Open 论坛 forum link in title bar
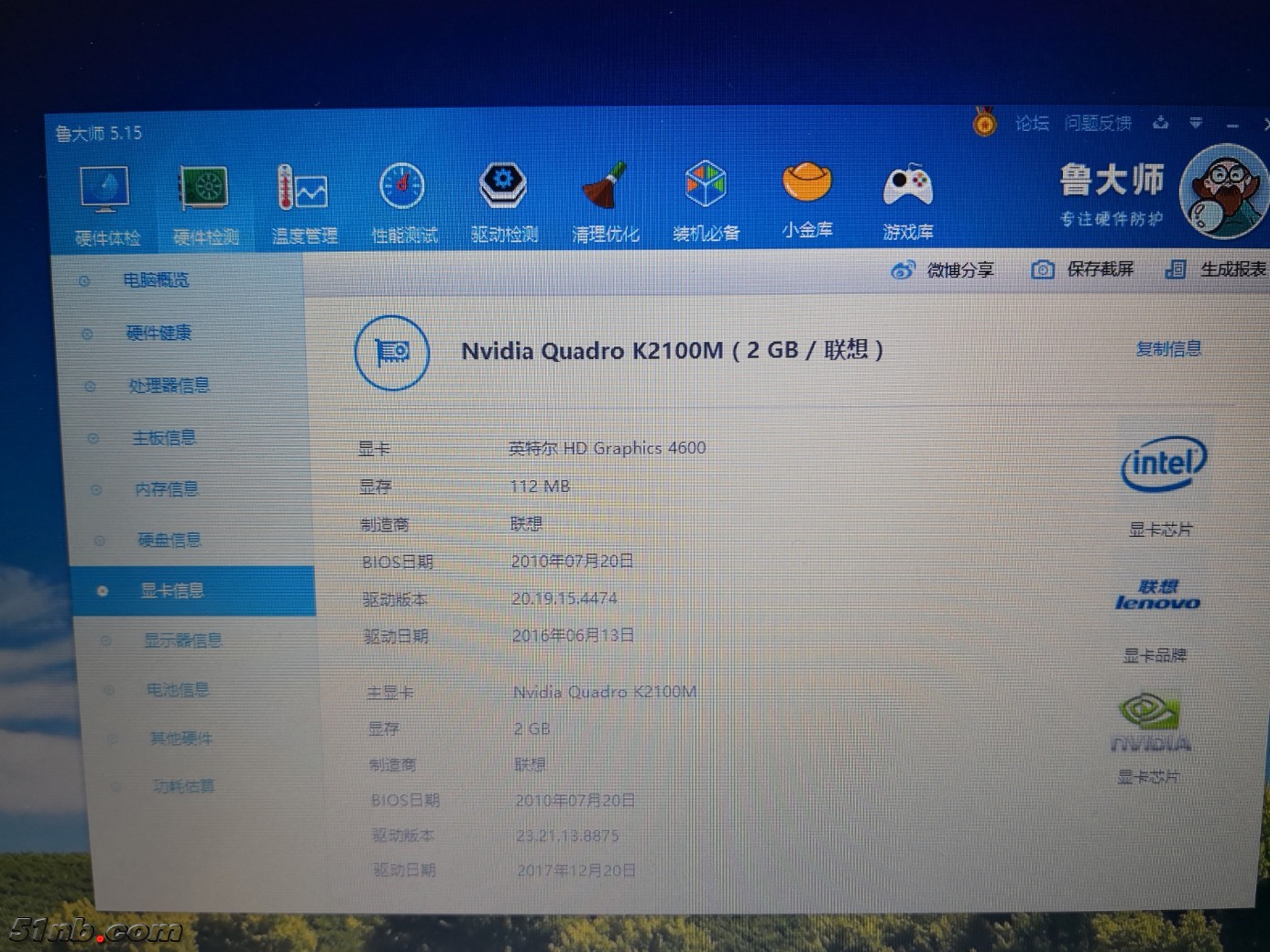 click(1032, 123)
